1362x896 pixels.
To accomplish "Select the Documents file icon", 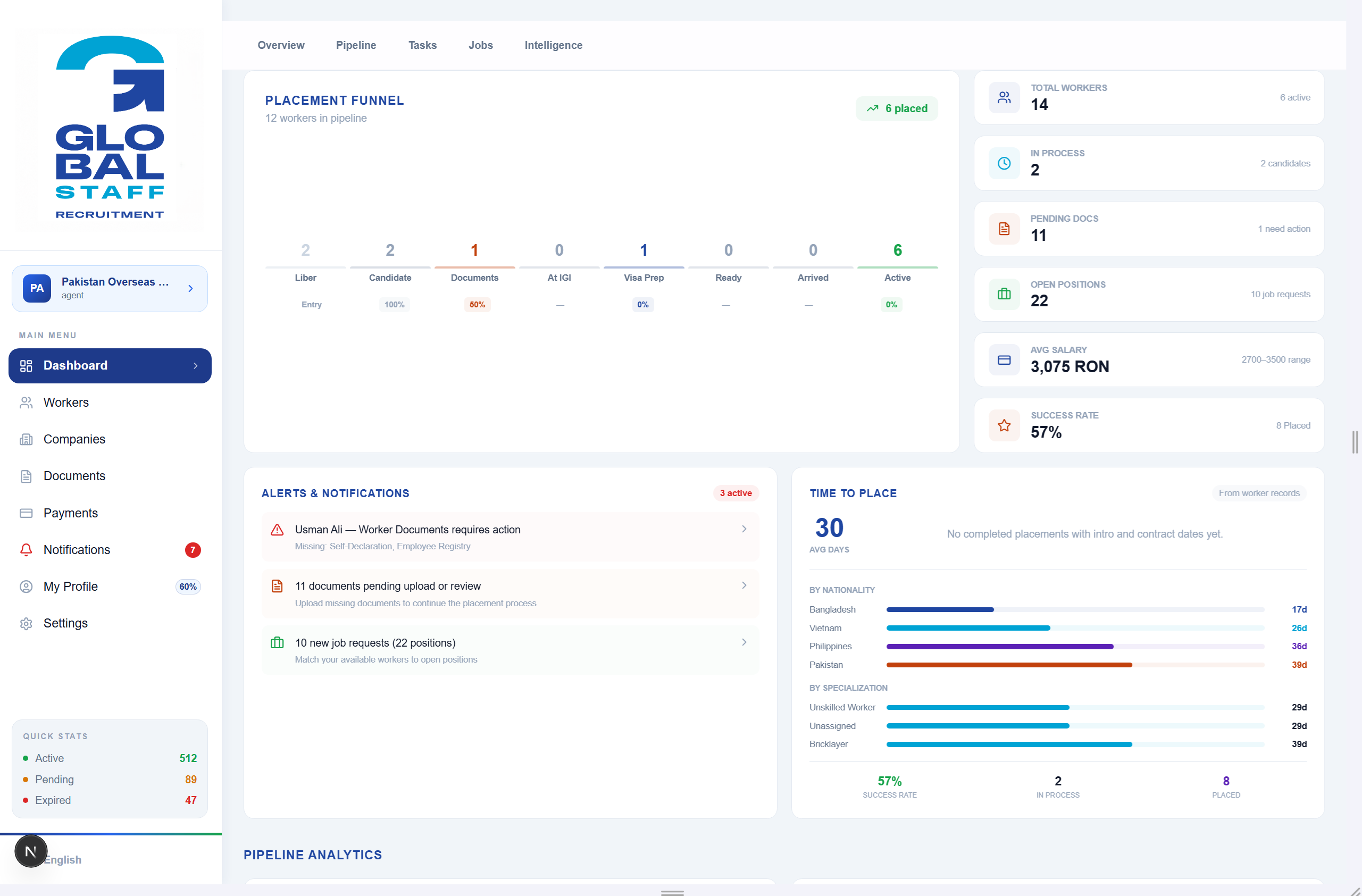I will point(26,476).
